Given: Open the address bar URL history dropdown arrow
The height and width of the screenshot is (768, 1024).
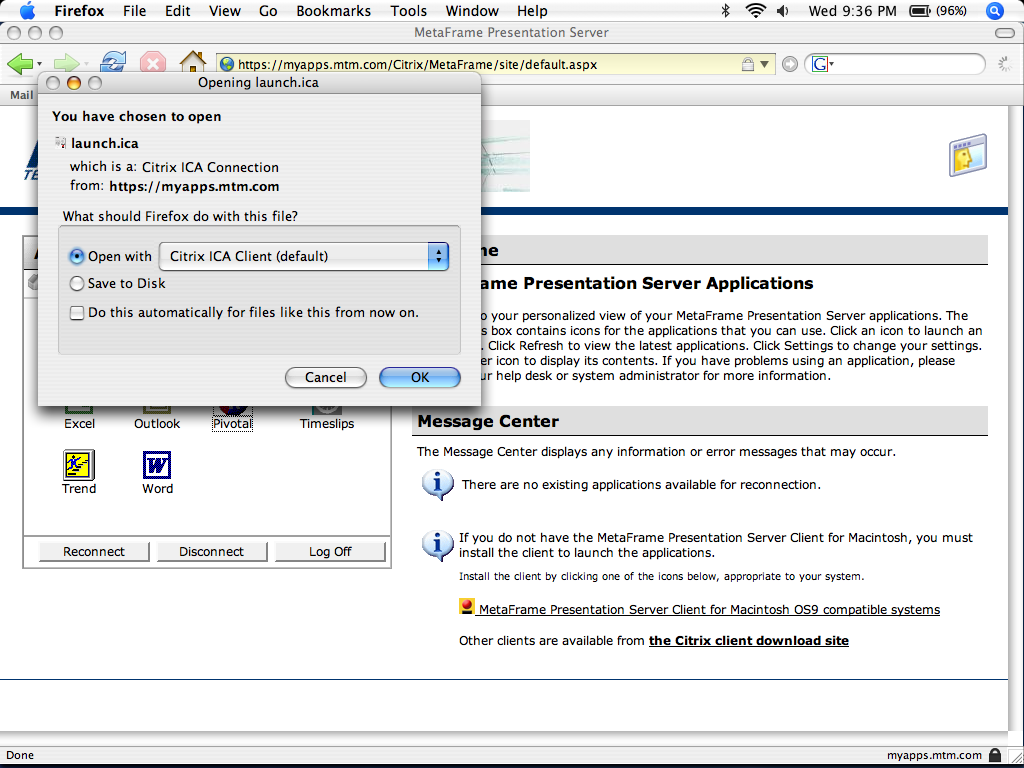Looking at the screenshot, I should coord(764,65).
